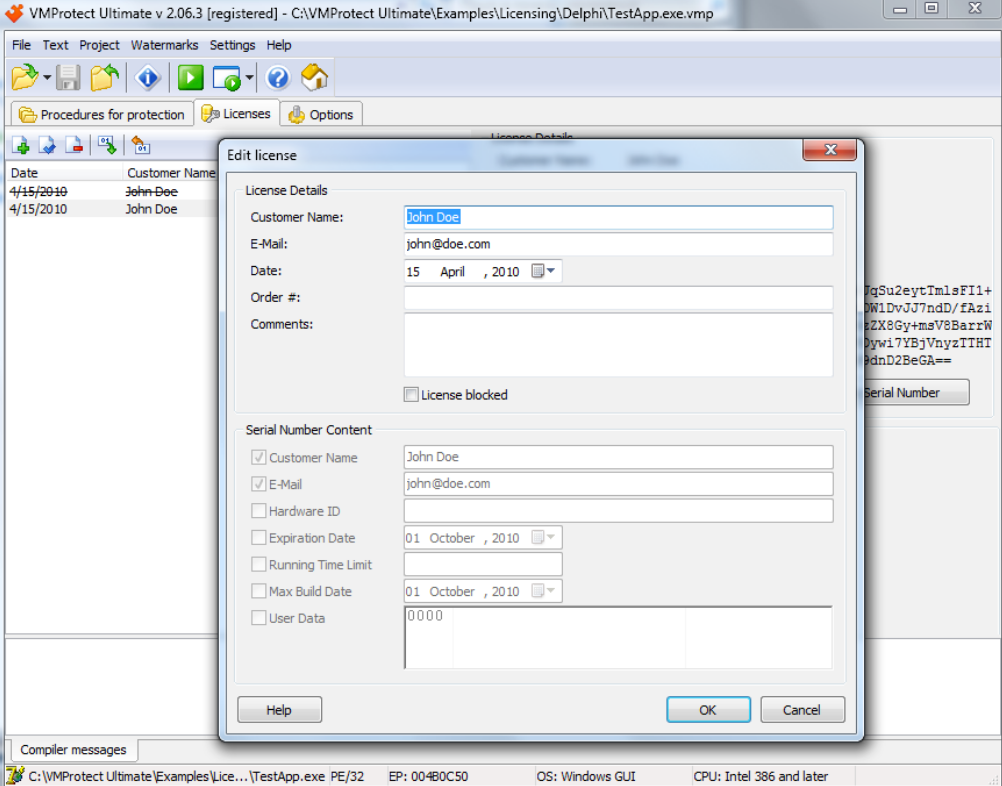Select the month April in Date field

pyautogui.click(x=452, y=272)
